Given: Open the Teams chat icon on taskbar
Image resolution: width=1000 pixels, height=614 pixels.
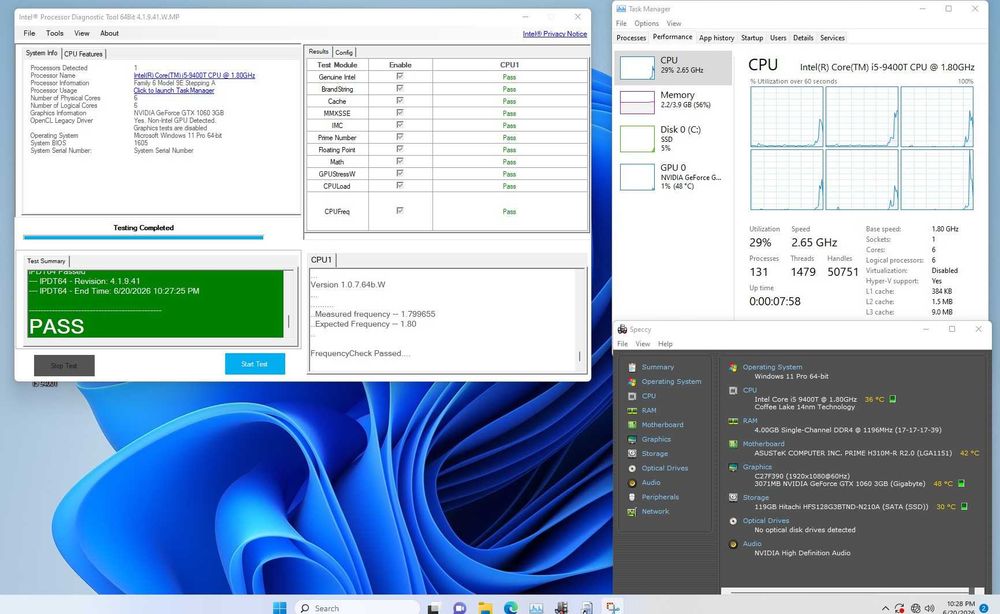Looking at the screenshot, I should [459, 608].
